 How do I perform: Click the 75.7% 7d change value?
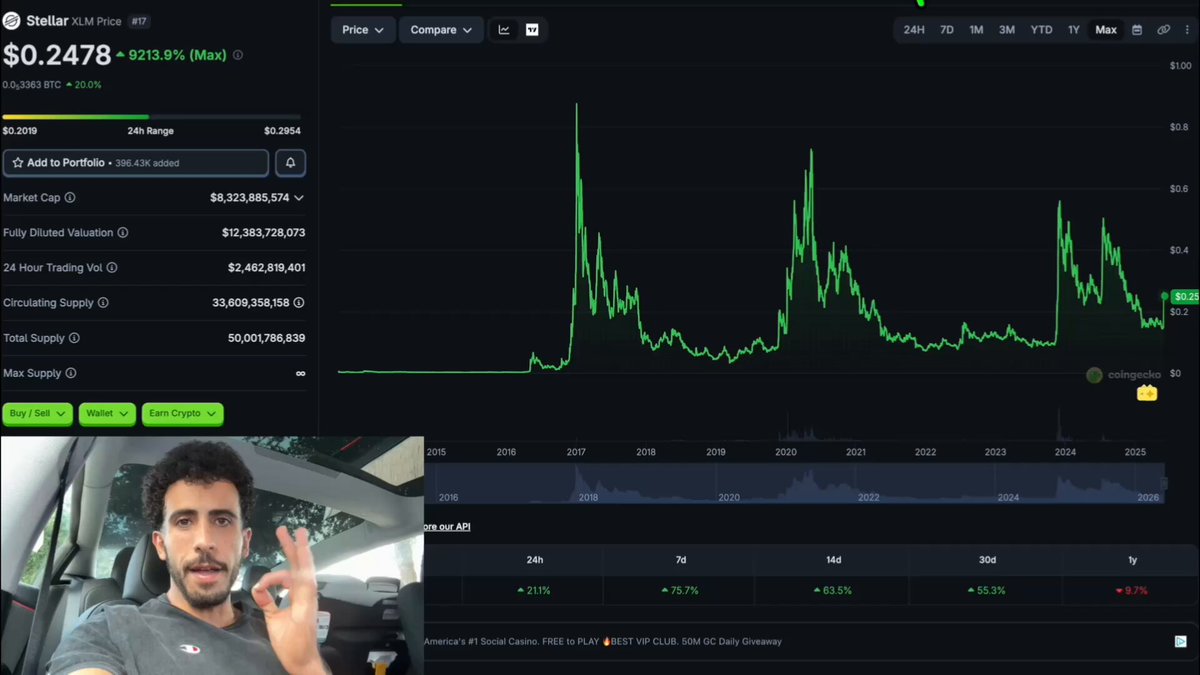point(680,591)
